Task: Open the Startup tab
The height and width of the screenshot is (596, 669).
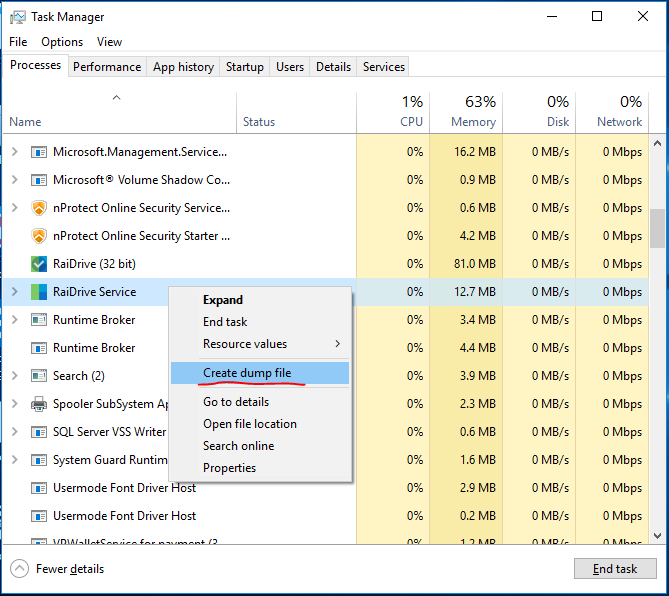Action: pyautogui.click(x=245, y=67)
